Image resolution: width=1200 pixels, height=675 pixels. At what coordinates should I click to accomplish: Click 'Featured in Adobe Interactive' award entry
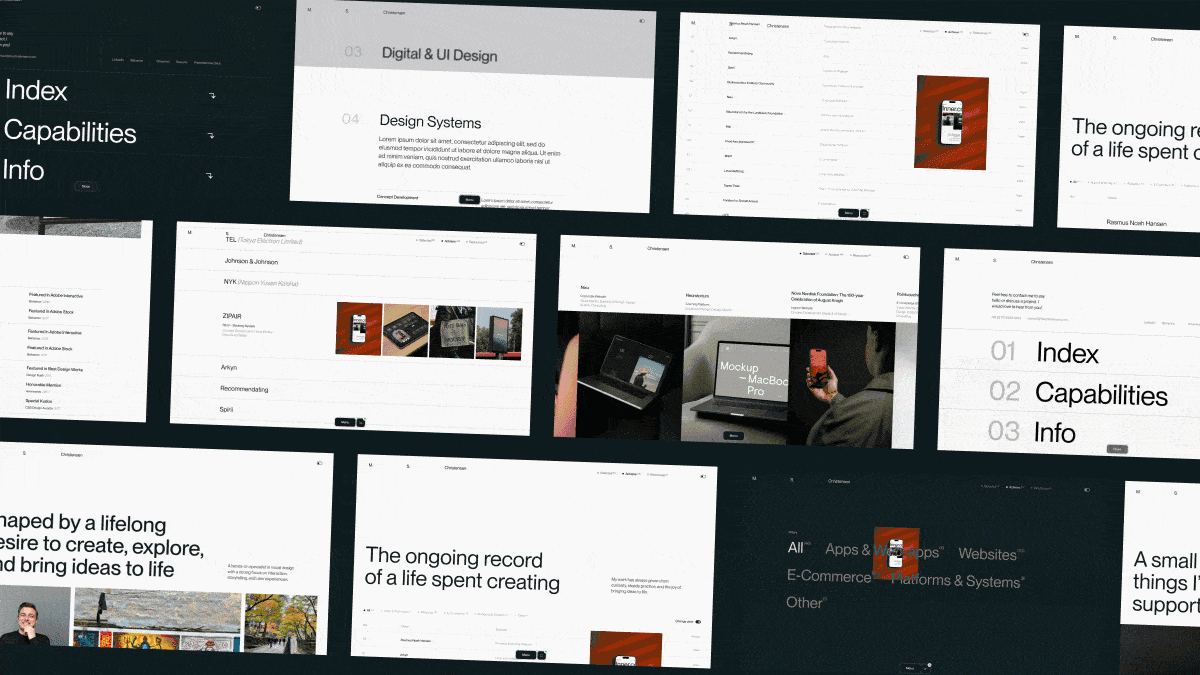[x=56, y=296]
